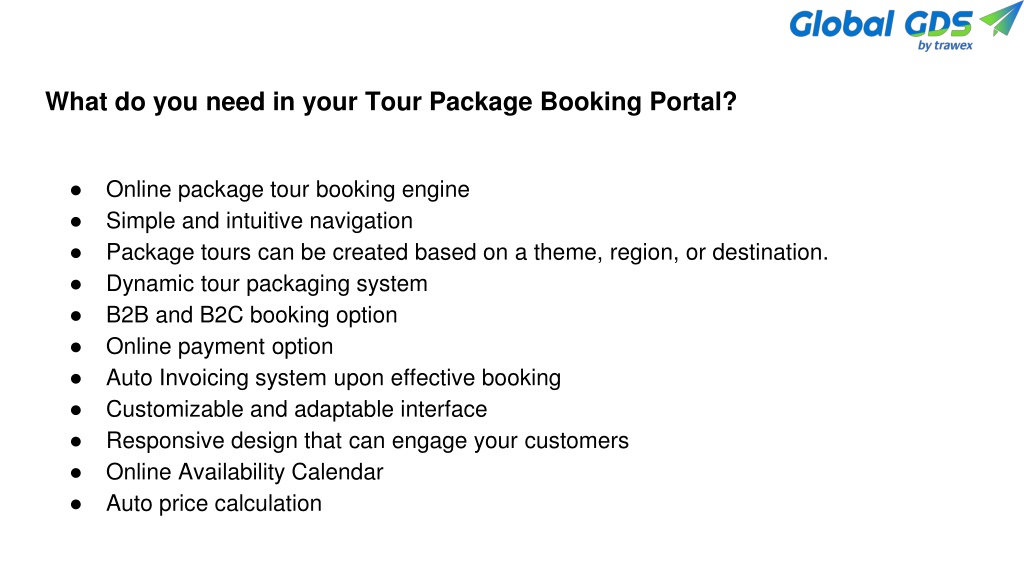
Task: Click the 'Responsive design' bullet text
Action: click(367, 441)
